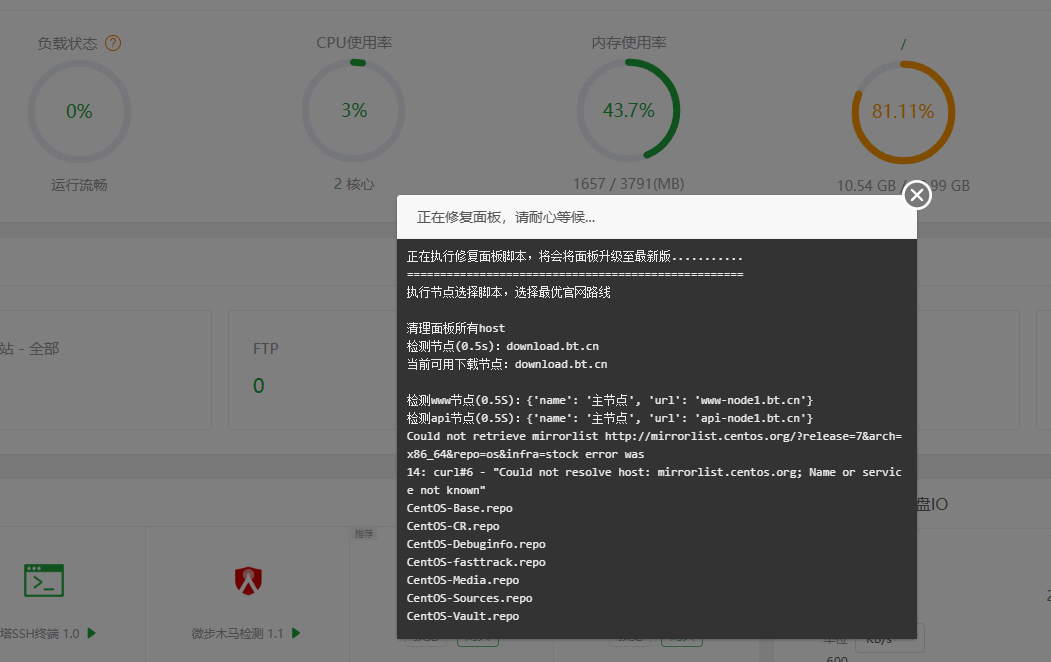Click the CPU使用率 label
This screenshot has width=1051, height=662.
point(354,43)
